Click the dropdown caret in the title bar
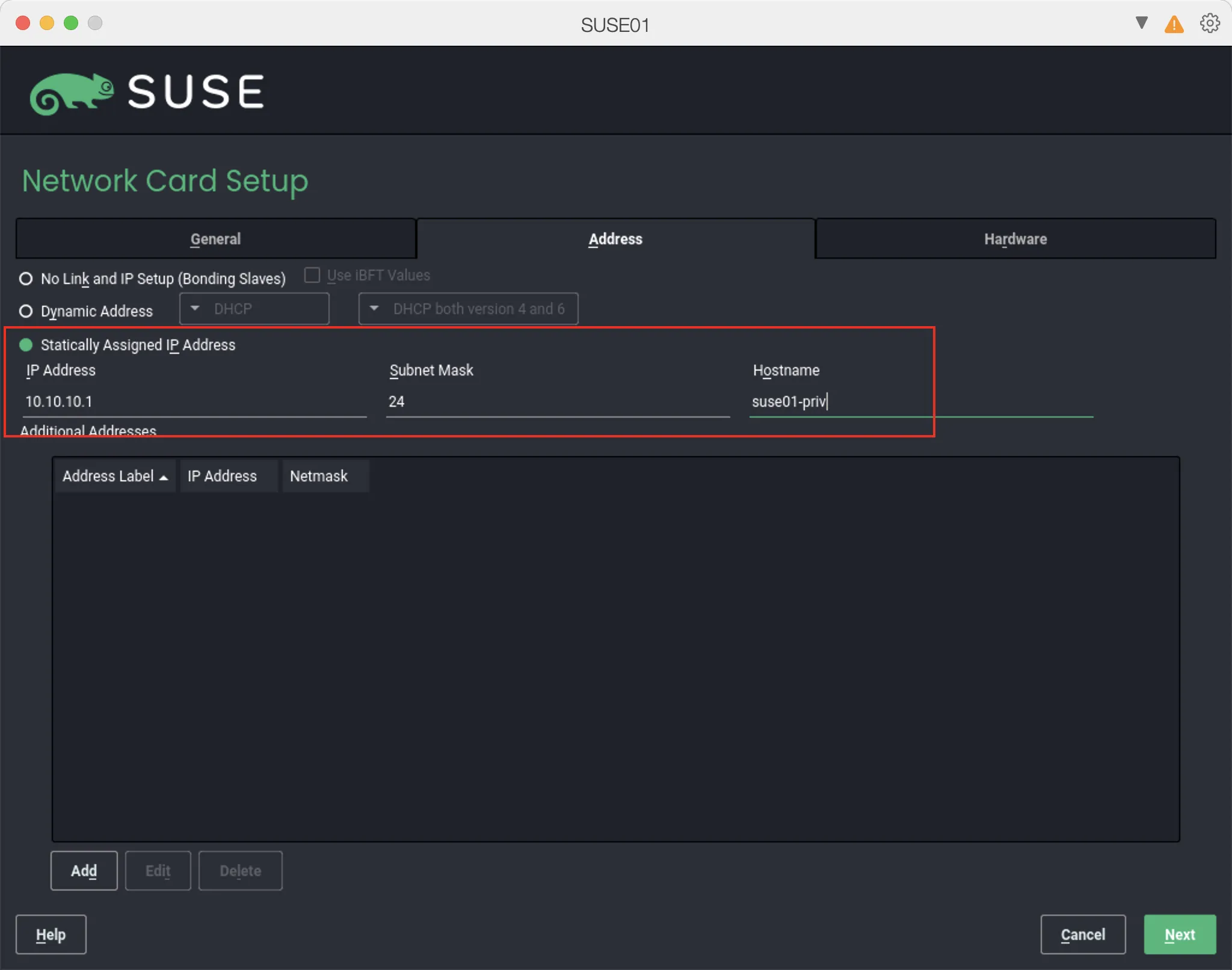1232x970 pixels. point(1140,23)
